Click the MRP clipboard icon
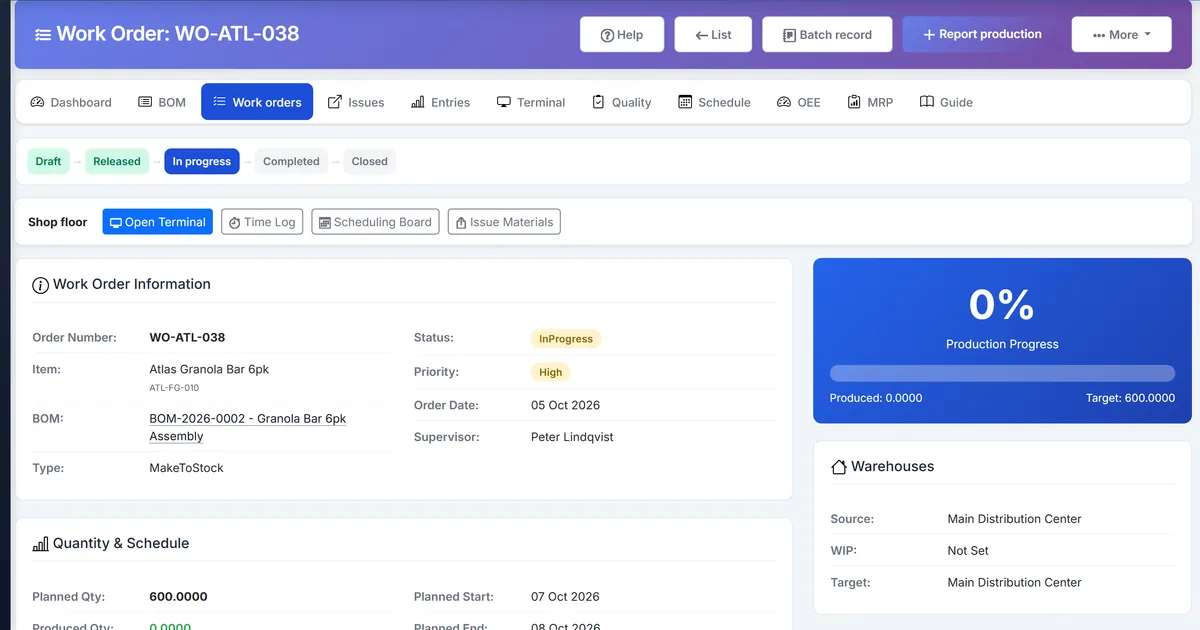This screenshot has height=630, width=1200. coord(854,102)
